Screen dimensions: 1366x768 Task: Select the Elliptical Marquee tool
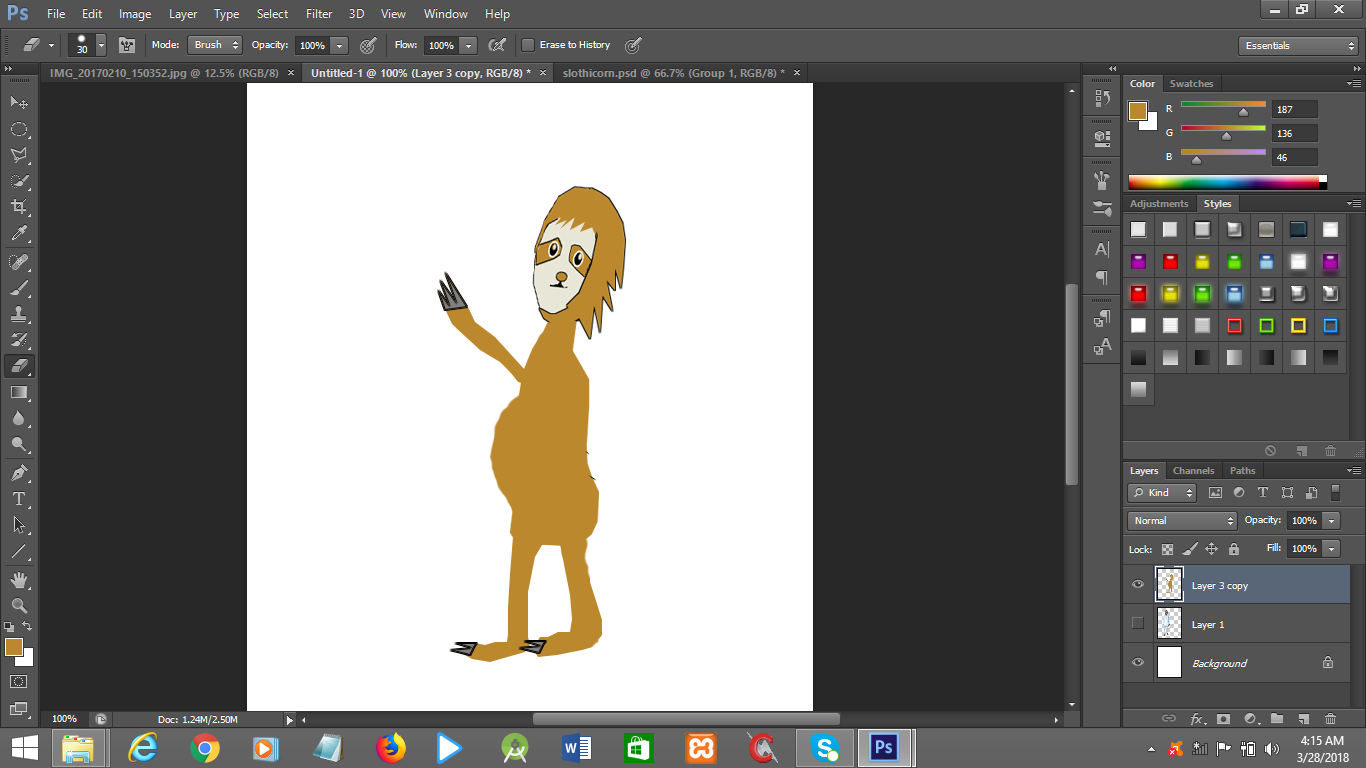(x=19, y=129)
